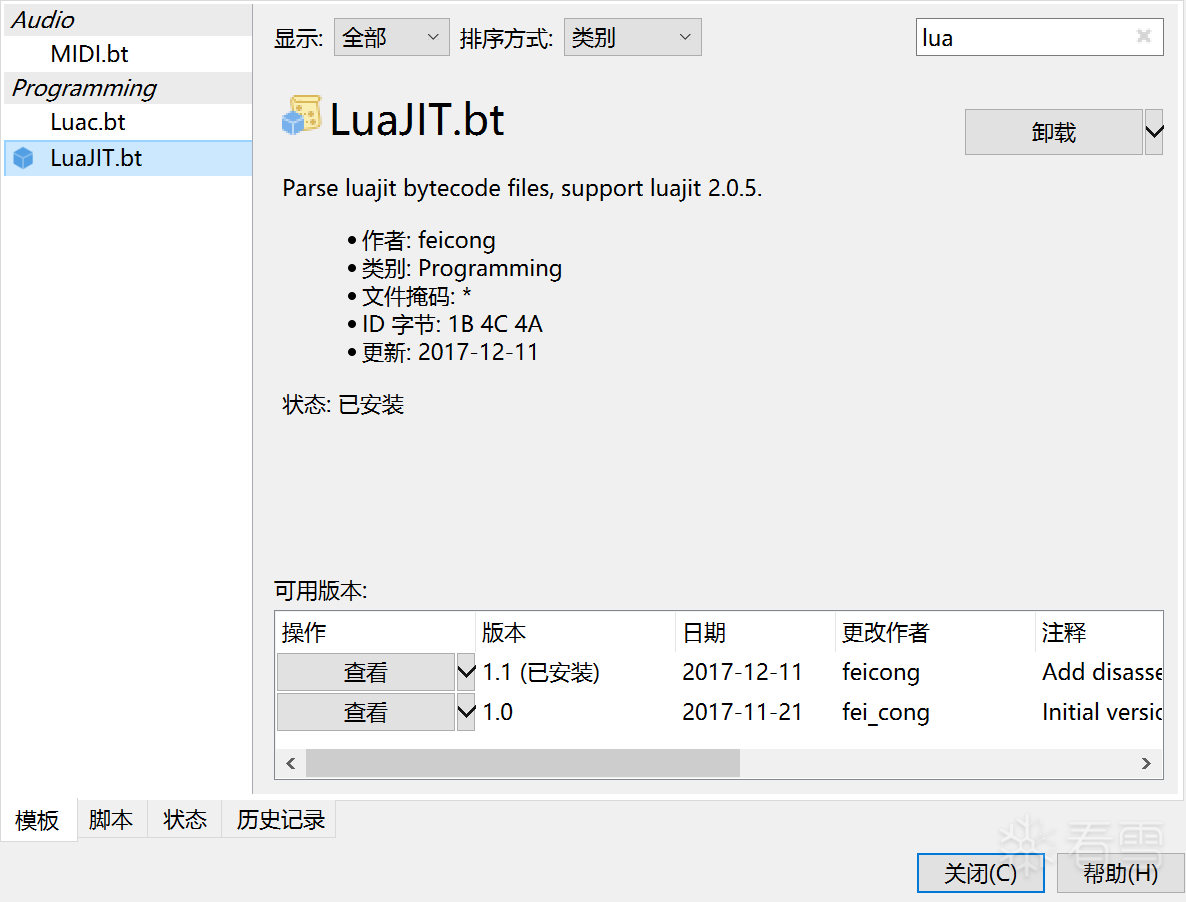Open the 显示 全部 dropdown
The width and height of the screenshot is (1186, 902).
click(391, 37)
